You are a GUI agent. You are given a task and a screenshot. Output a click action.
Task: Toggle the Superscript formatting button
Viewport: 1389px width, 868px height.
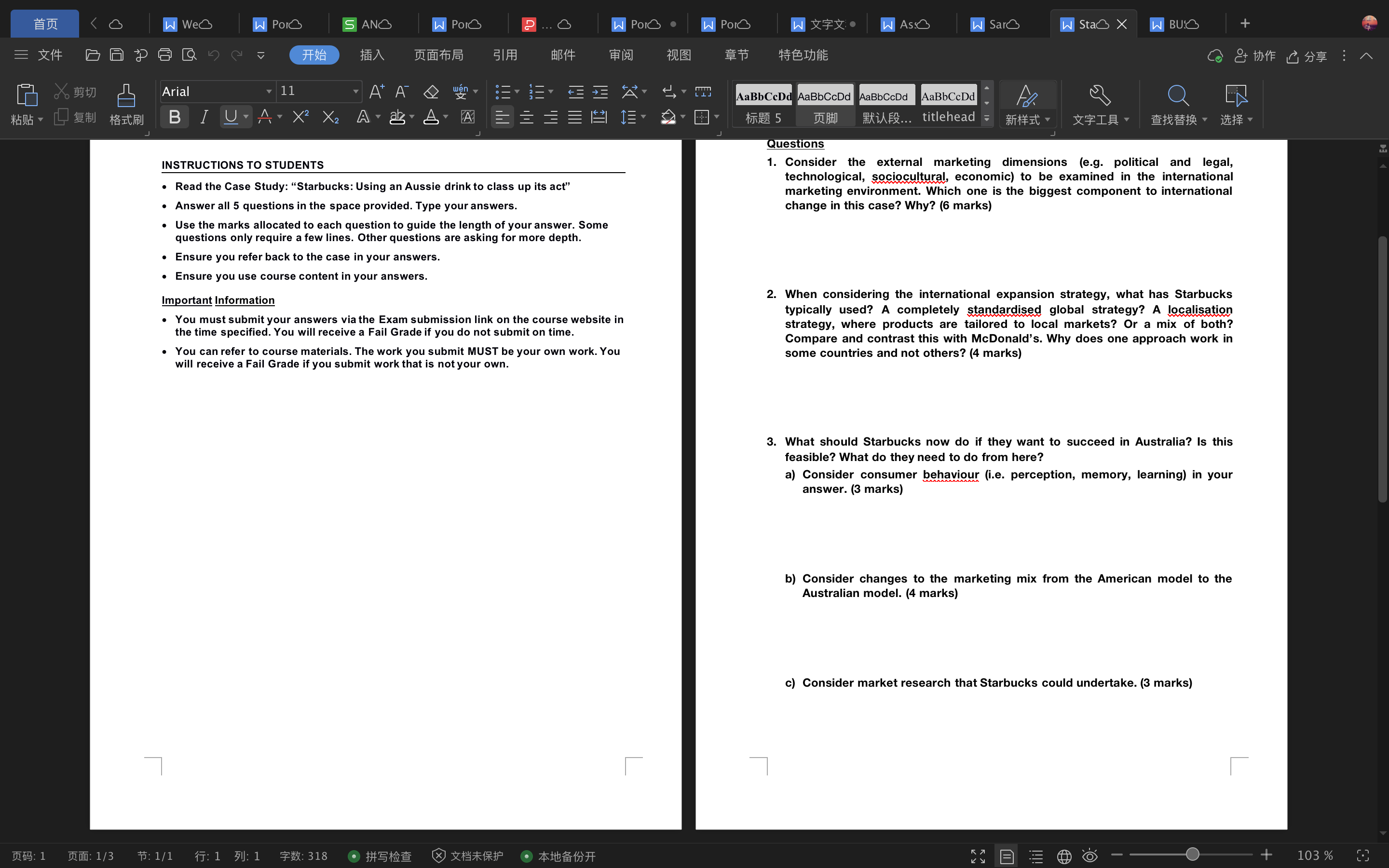[301, 118]
